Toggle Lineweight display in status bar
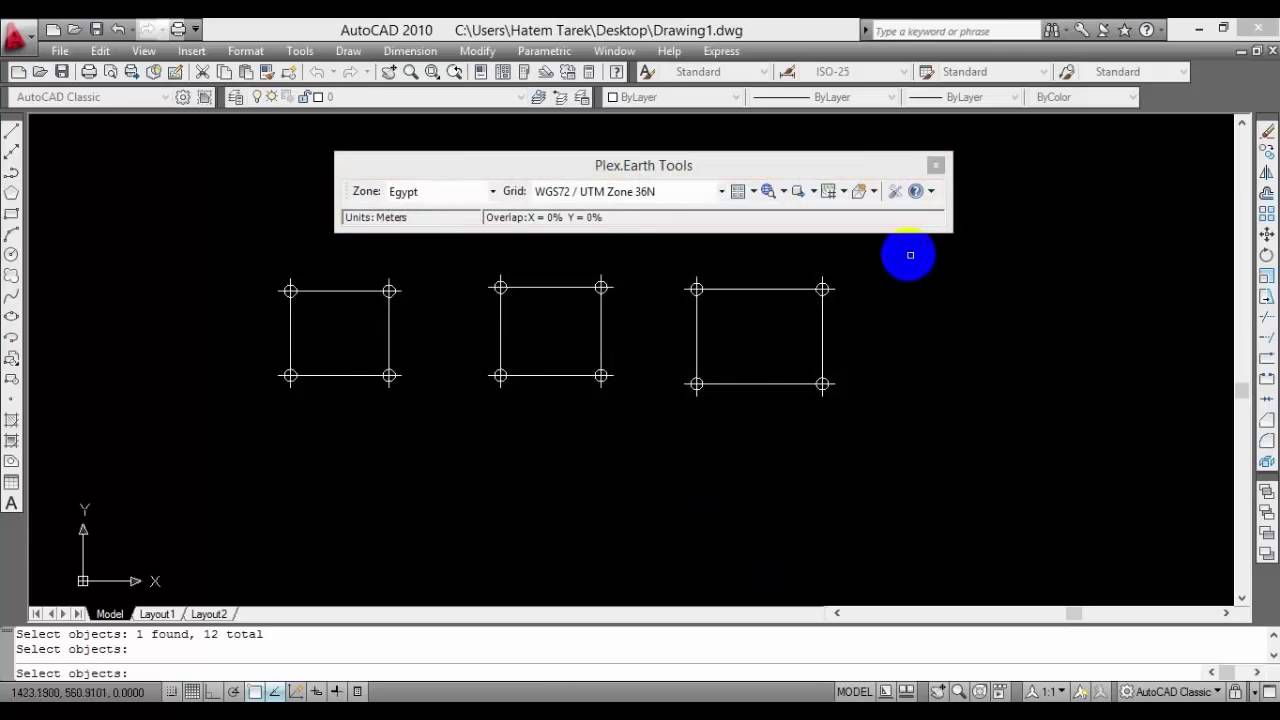 (x=337, y=692)
